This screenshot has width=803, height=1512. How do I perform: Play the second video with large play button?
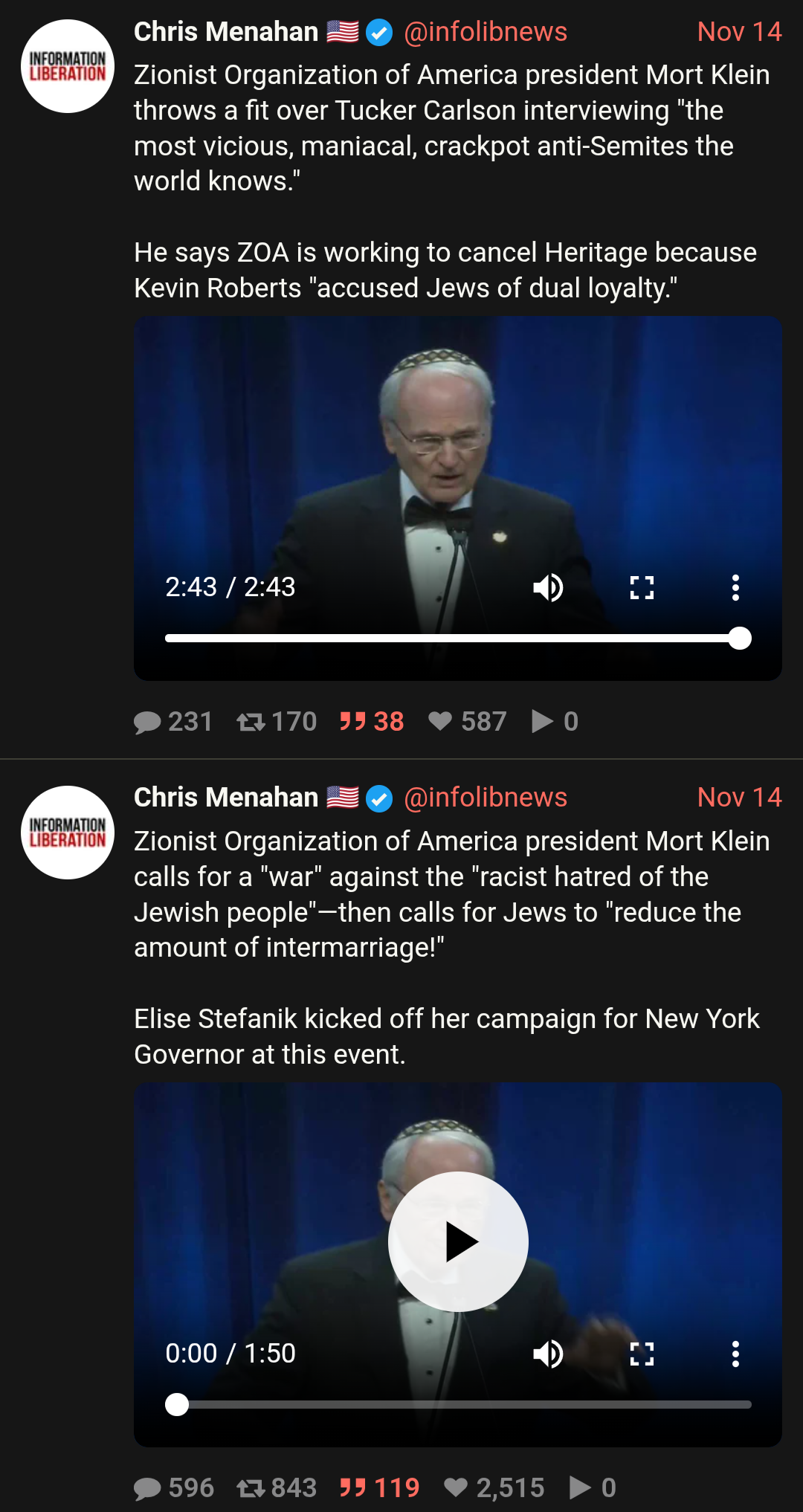[x=458, y=1242]
